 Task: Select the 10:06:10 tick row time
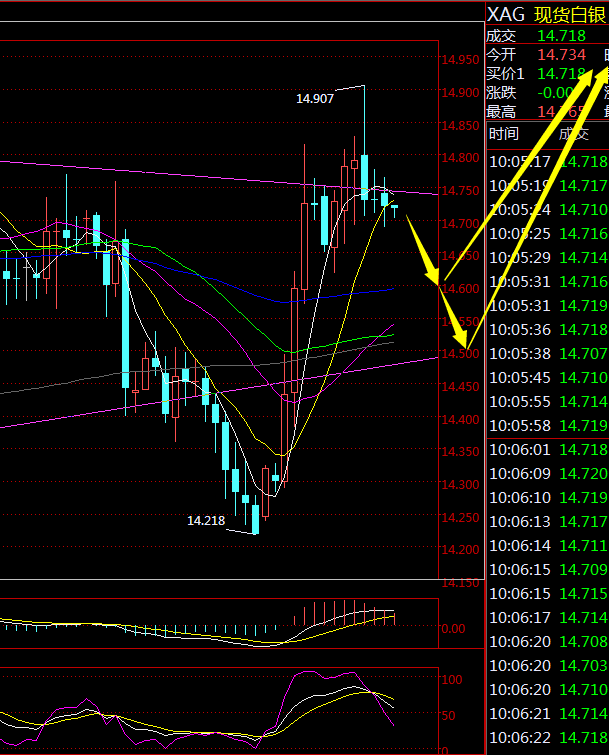tap(519, 497)
